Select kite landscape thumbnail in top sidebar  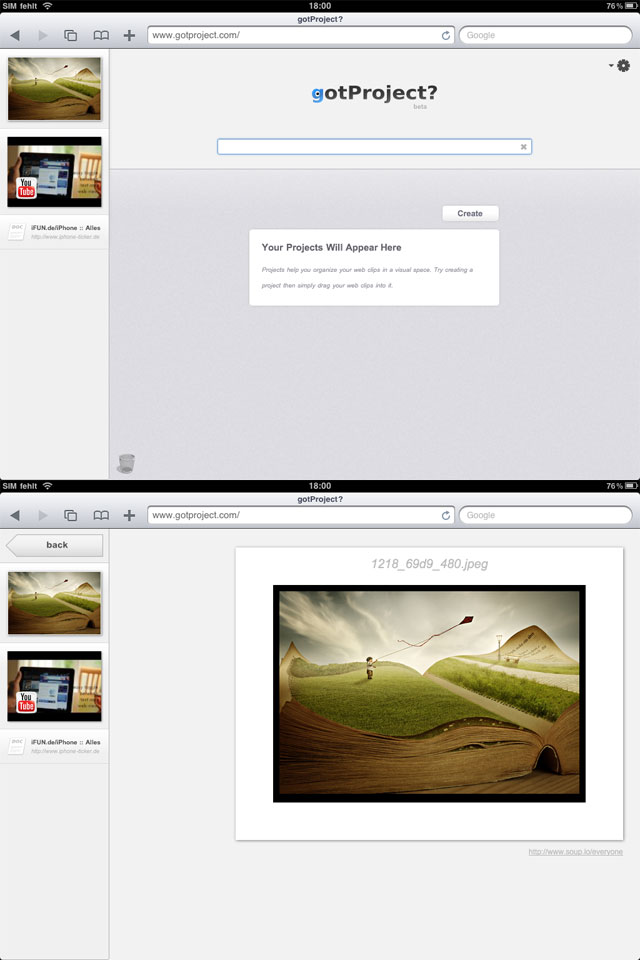pyautogui.click(x=55, y=89)
